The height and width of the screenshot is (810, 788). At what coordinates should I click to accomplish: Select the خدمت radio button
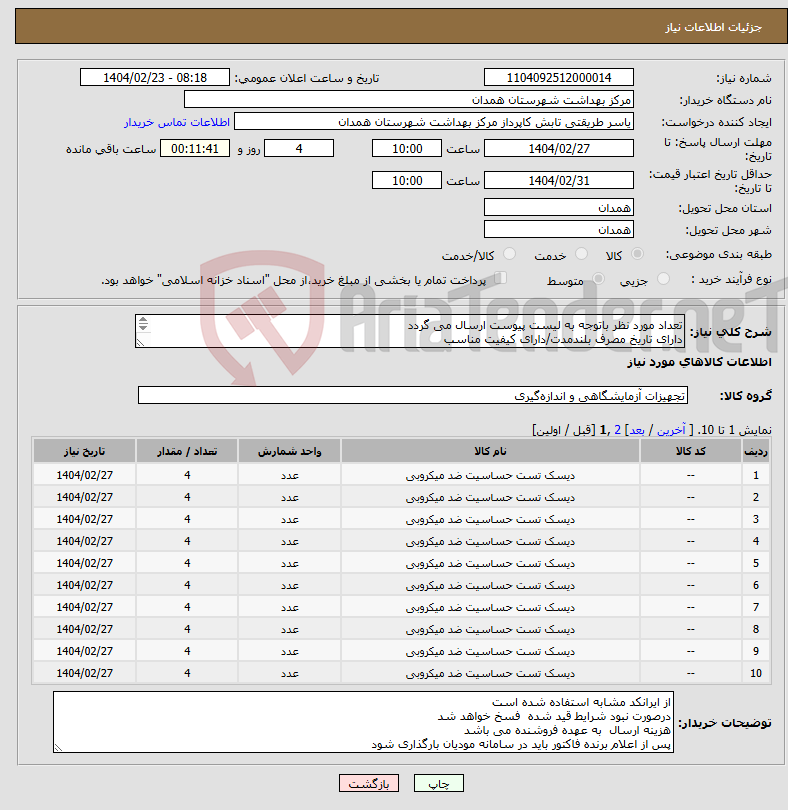click(x=581, y=254)
